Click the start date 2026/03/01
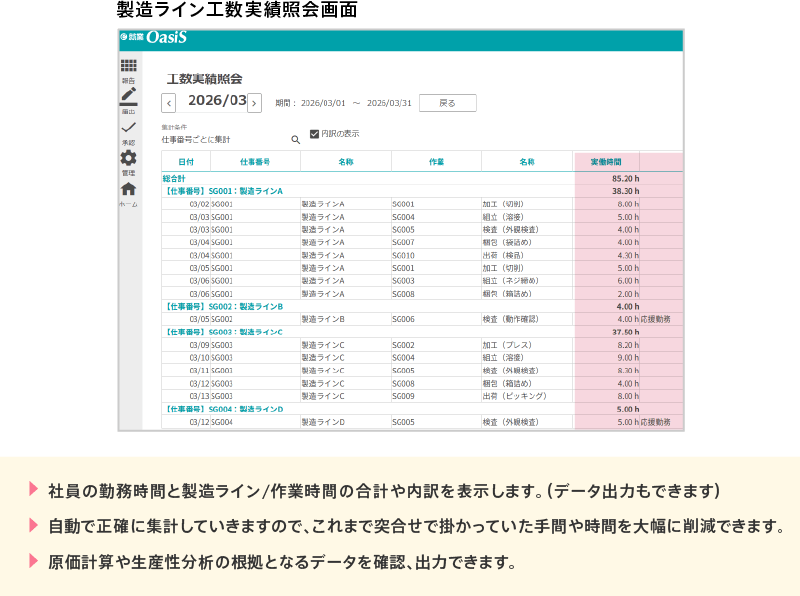 click(x=323, y=103)
